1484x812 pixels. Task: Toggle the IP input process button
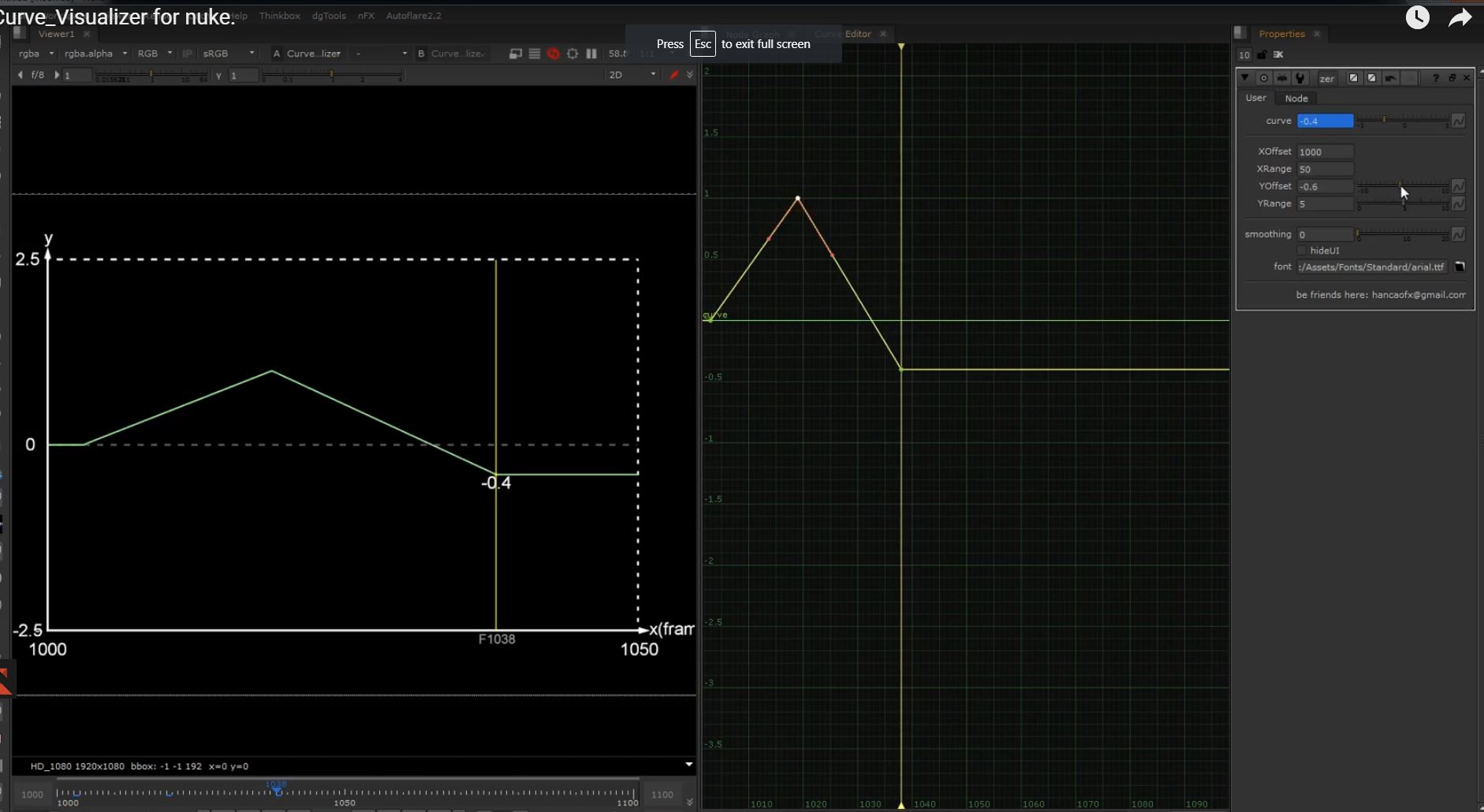(x=187, y=54)
